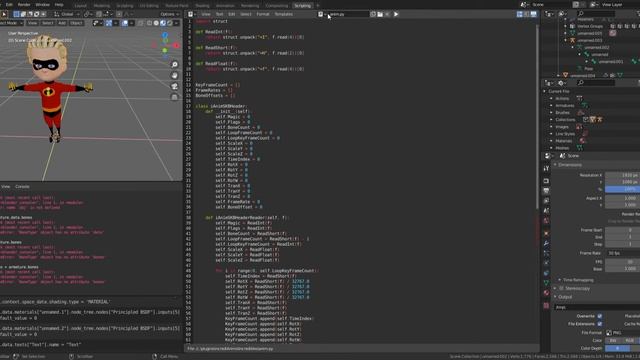Image resolution: width=640 pixels, height=360 pixels.
Task: Toggle the File Extensions checkbox
Action: [600, 324]
